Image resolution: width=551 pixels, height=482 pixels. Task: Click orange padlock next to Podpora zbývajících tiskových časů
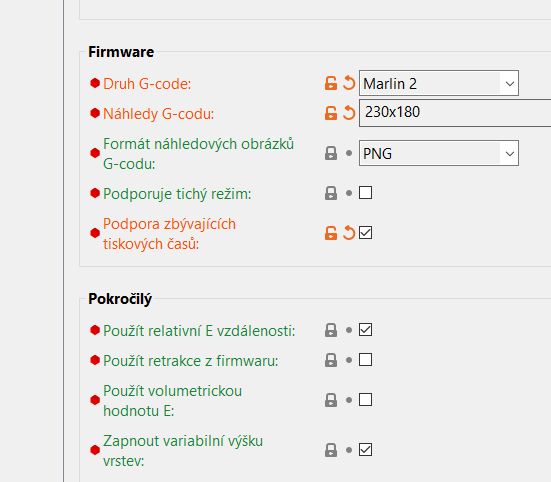point(331,233)
